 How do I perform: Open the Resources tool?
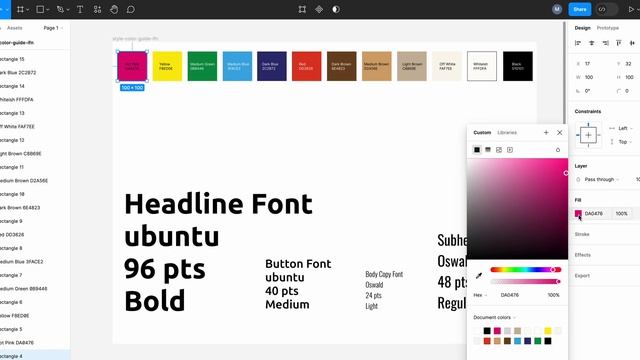97,9
